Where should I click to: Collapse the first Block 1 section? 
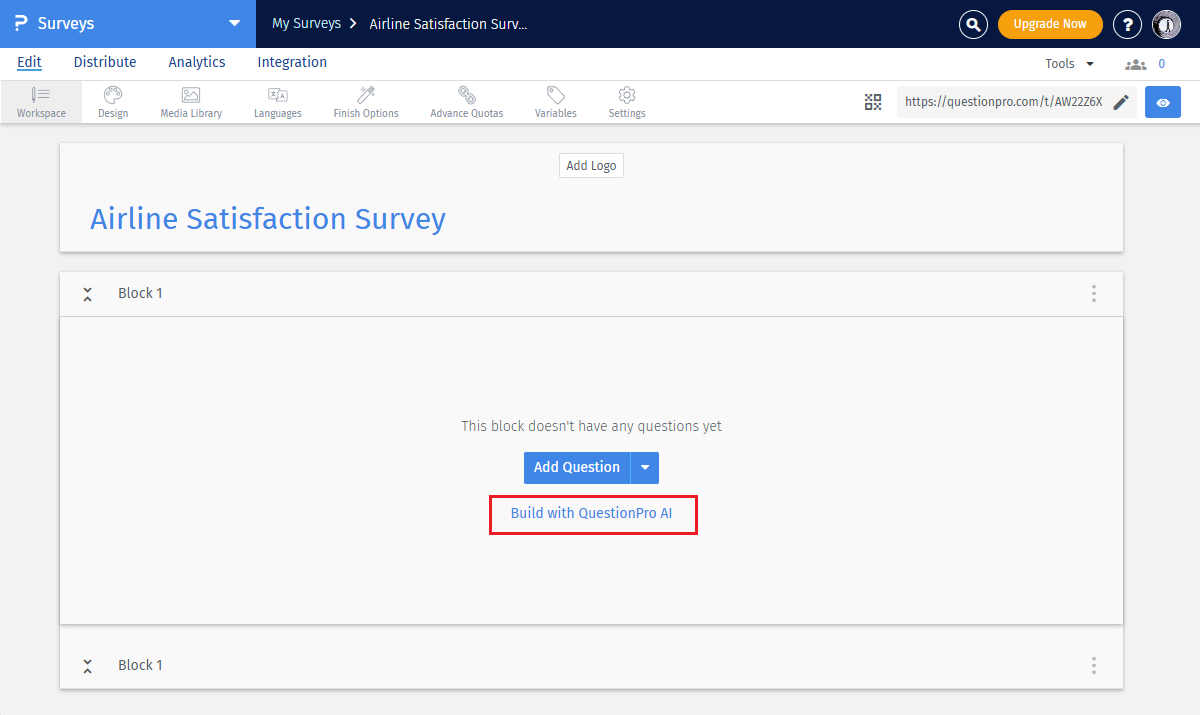point(88,294)
